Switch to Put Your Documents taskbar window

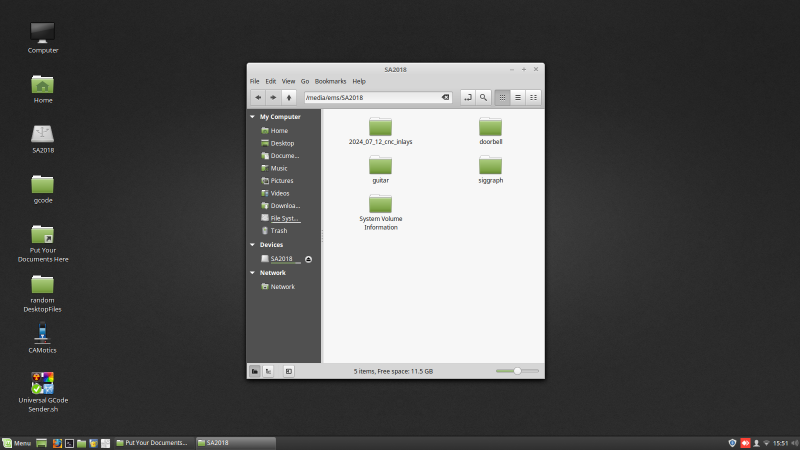152,443
